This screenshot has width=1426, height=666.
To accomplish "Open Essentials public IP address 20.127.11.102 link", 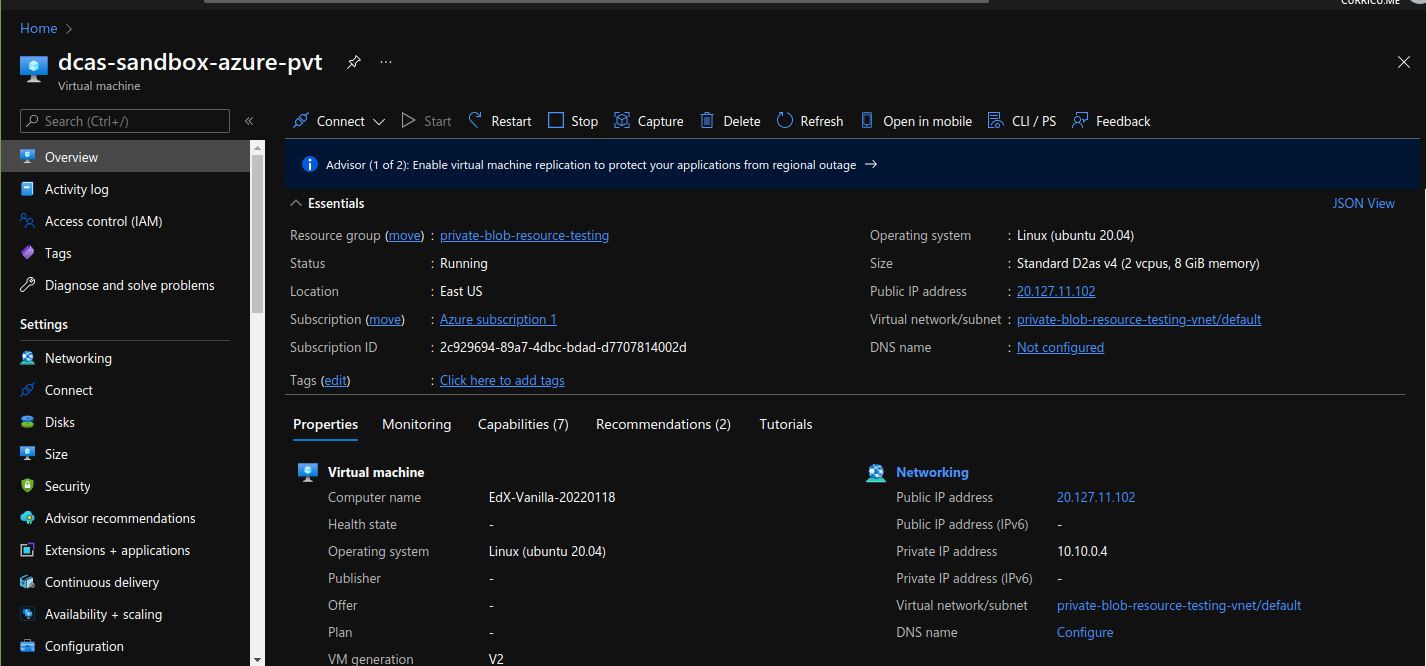I will [x=1056, y=291].
